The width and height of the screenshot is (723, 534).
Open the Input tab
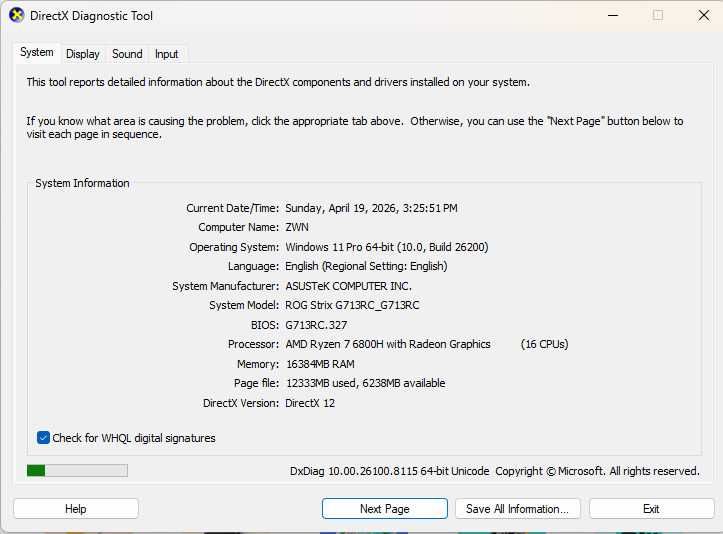[166, 54]
